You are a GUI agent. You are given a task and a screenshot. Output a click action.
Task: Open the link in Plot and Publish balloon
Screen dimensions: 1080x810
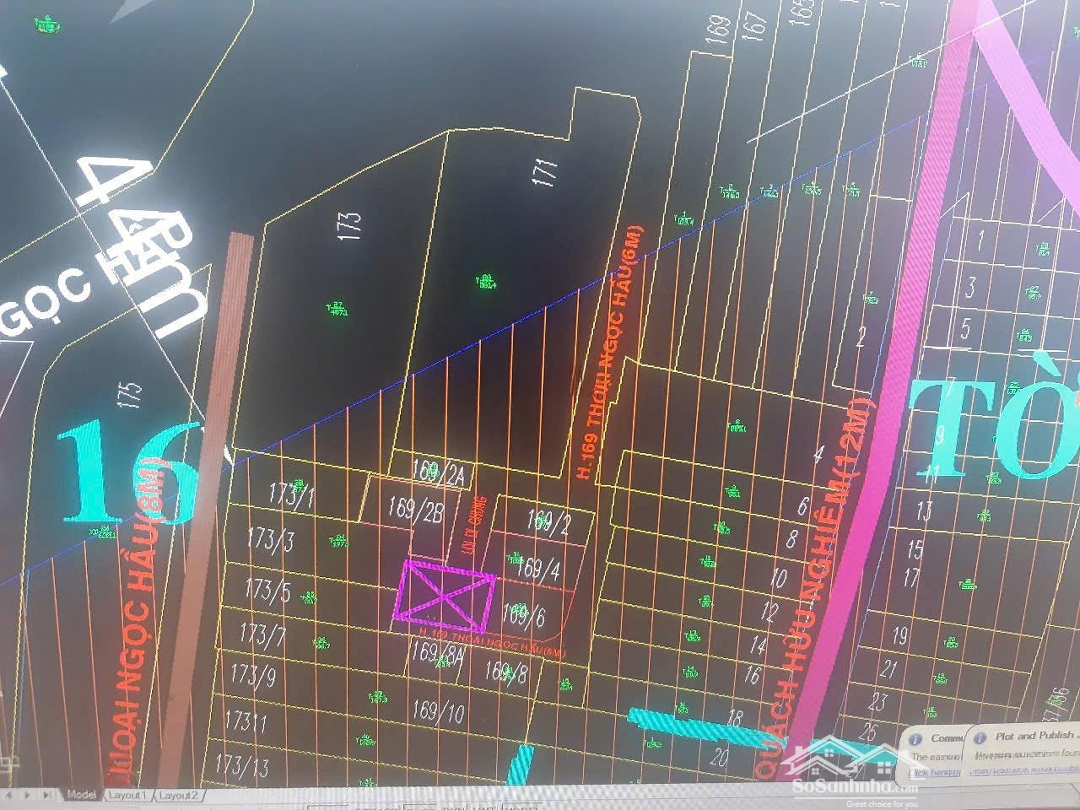click(x=1020, y=771)
